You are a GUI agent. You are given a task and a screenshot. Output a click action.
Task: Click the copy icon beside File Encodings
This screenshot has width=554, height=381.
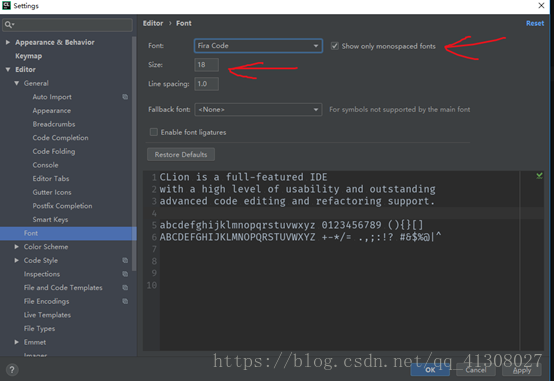pyautogui.click(x=125, y=301)
